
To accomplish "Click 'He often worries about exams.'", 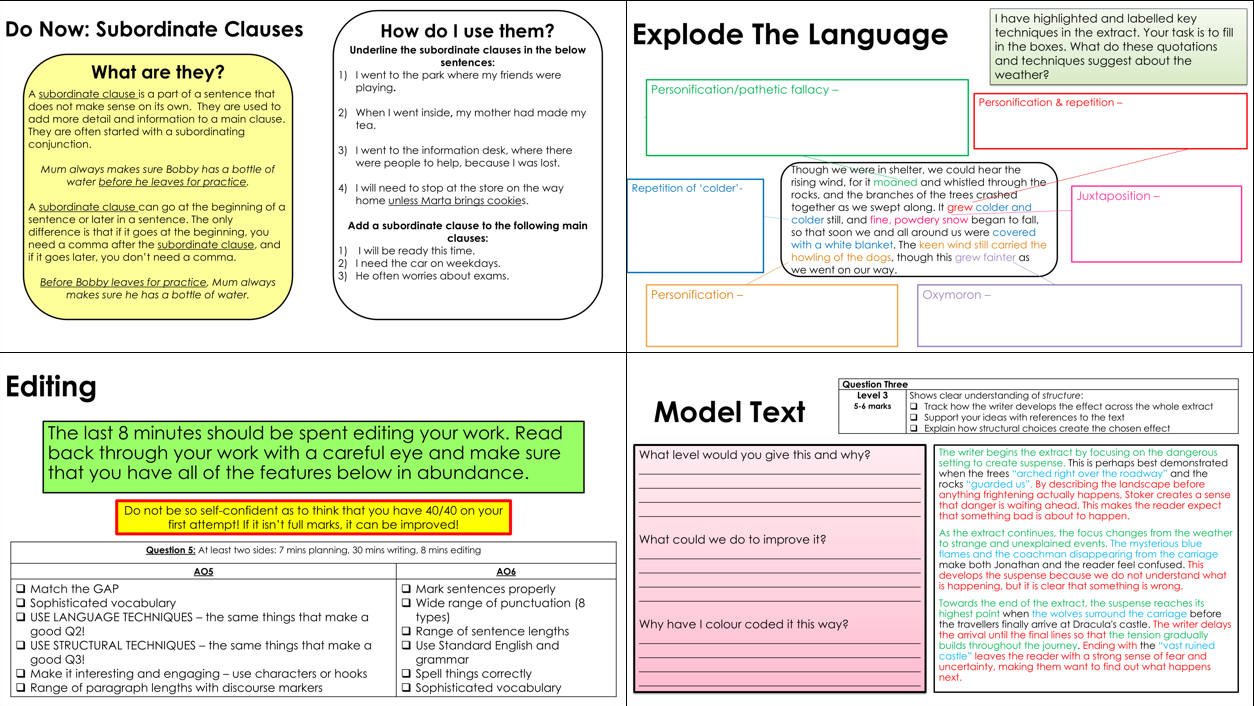I will click(432, 276).
